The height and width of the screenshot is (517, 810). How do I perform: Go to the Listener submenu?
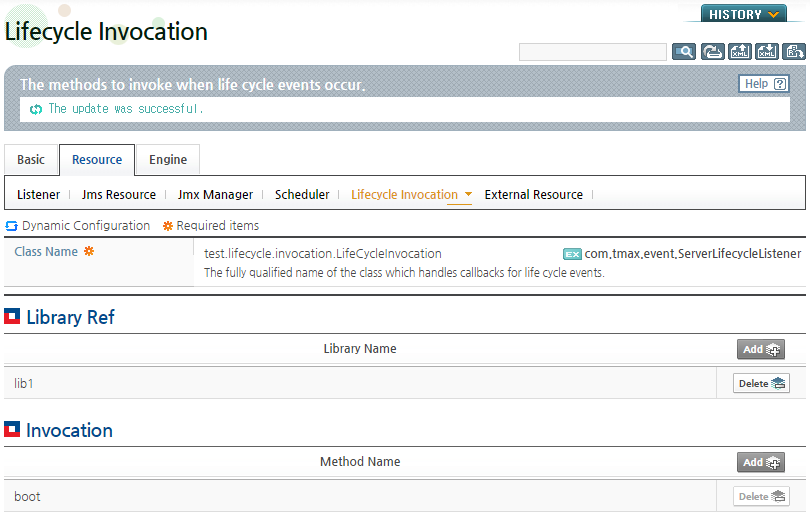click(38, 195)
